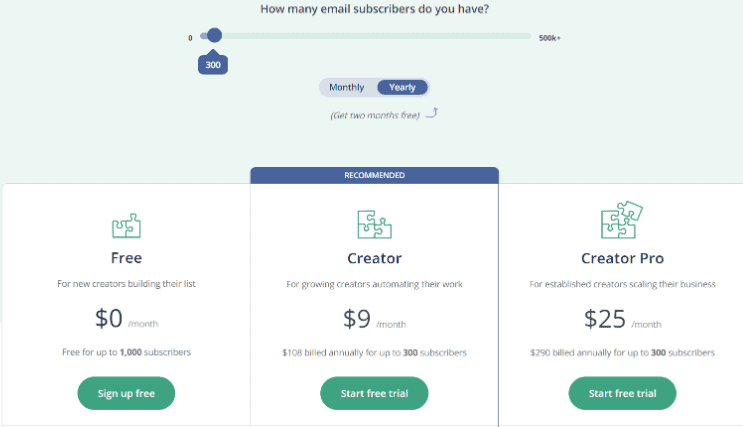Viewport: 743px width, 427px height.
Task: Click the Creator Pro plan heading
Action: (x=622, y=258)
